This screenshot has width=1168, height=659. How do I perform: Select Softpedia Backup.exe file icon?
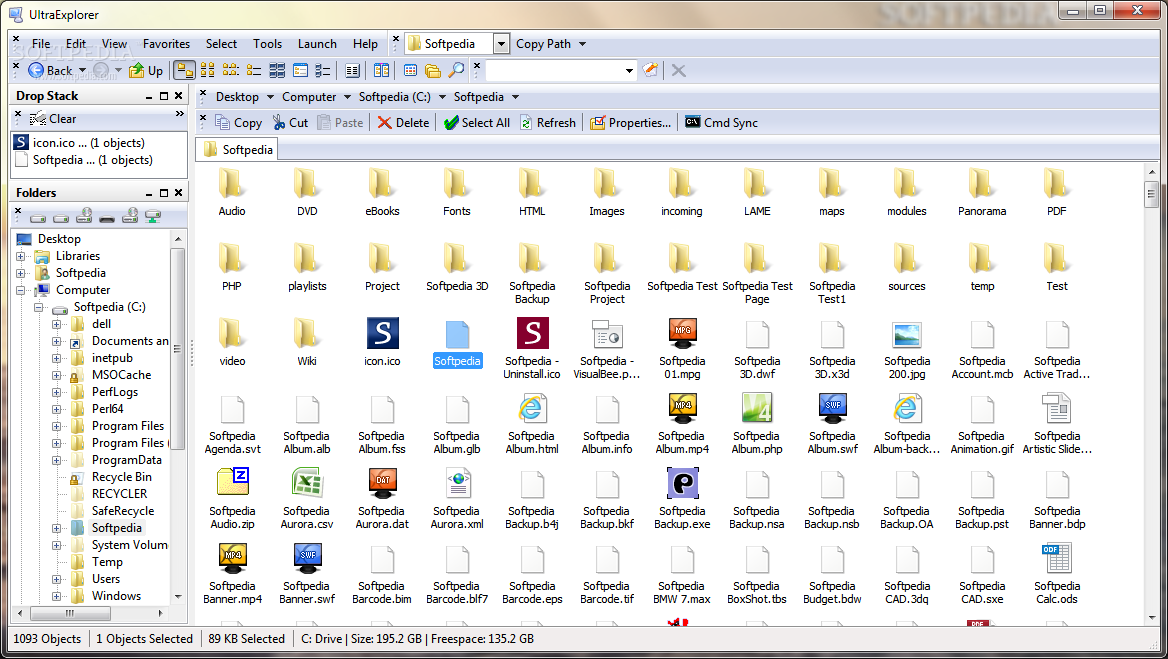pyautogui.click(x=682, y=483)
